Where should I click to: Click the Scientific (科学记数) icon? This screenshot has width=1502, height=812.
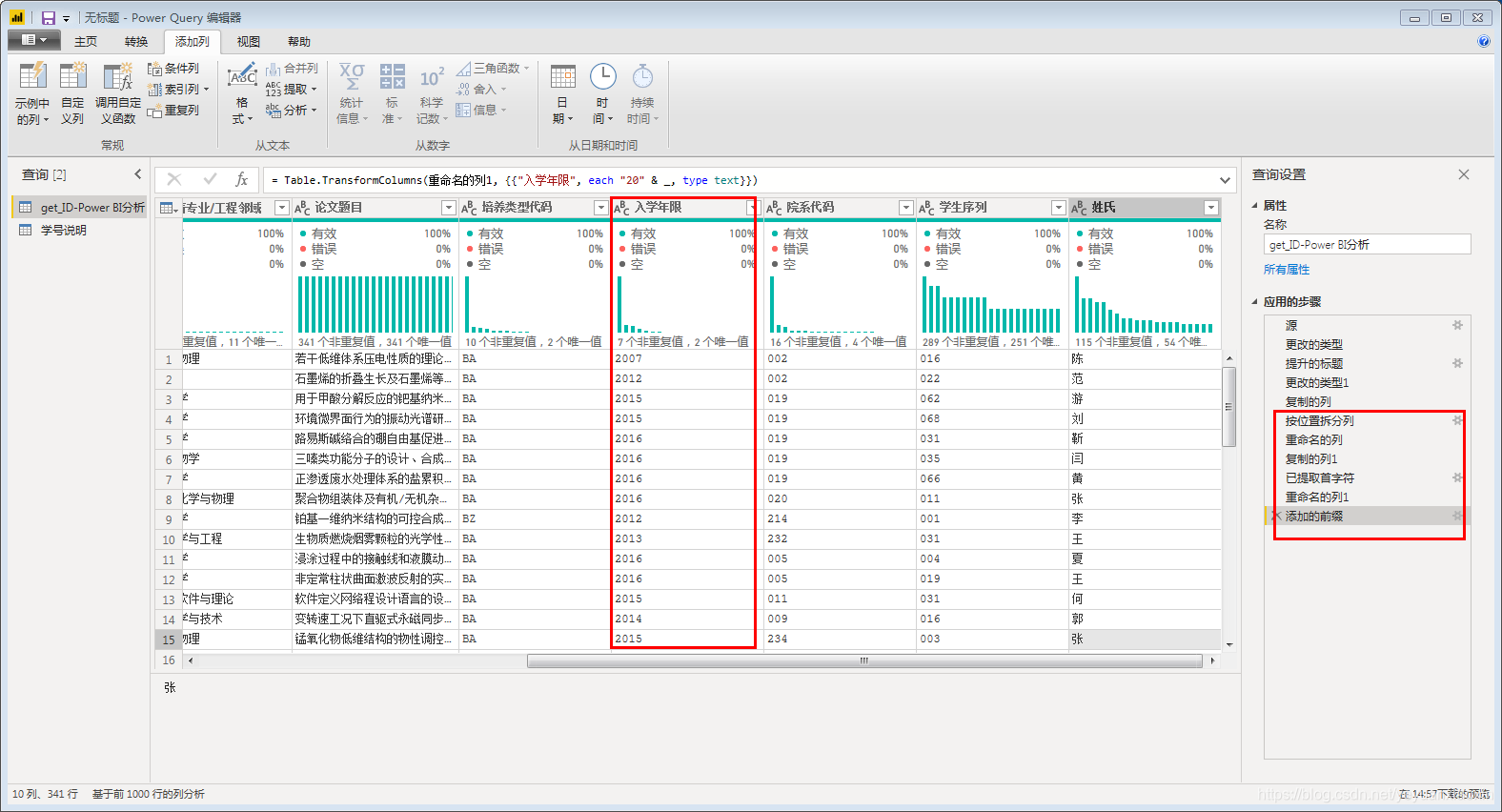click(x=432, y=76)
